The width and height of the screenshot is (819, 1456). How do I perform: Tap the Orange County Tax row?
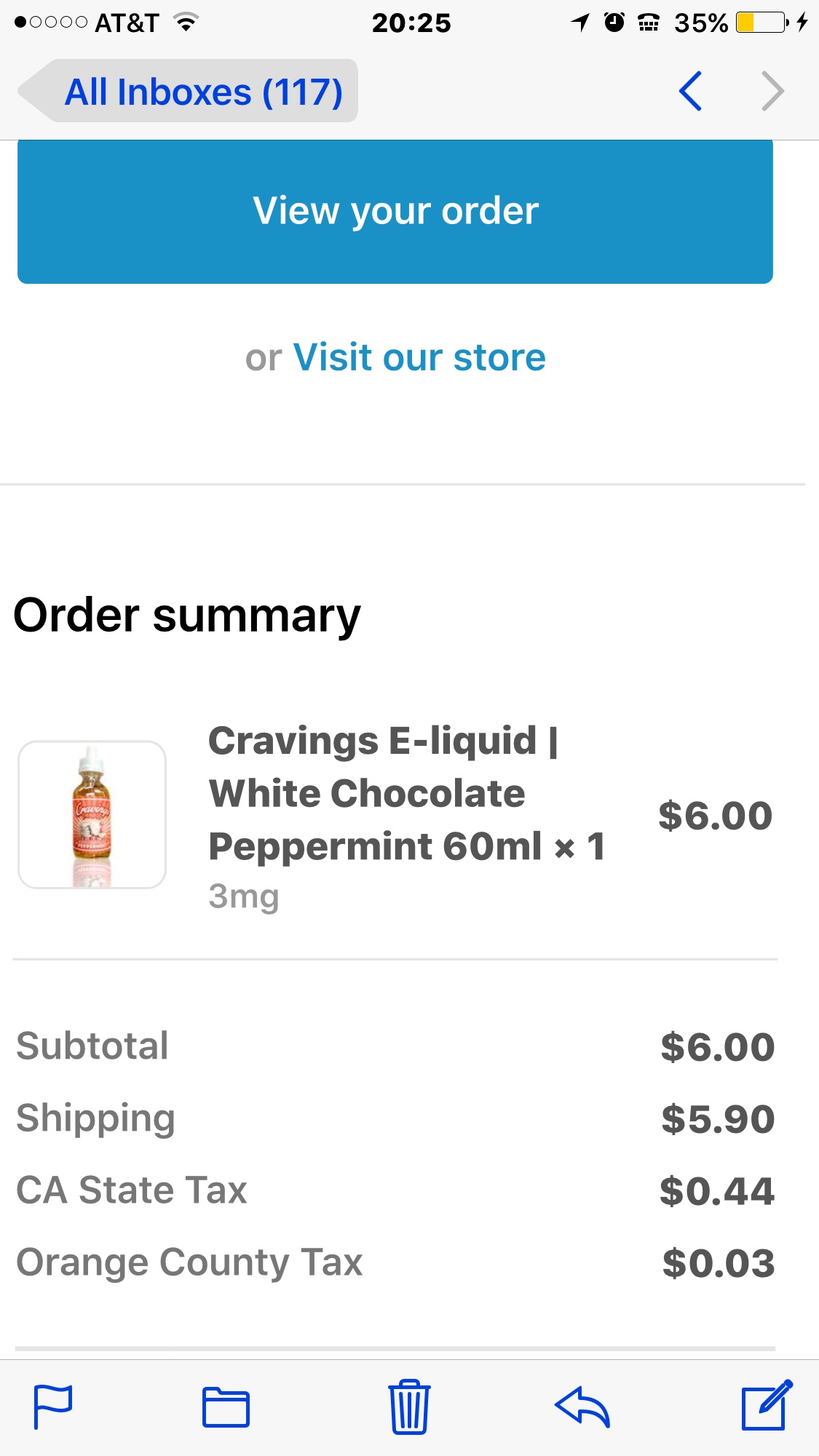(189, 1262)
